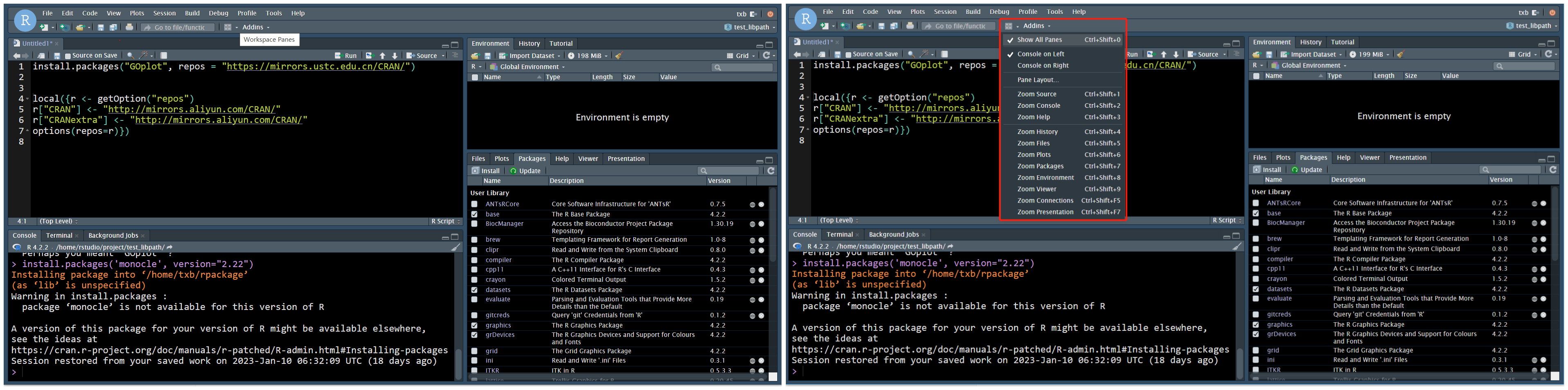Uncheck the Show All Panes menu option
The width and height of the screenshot is (1568, 390).
tap(1039, 40)
